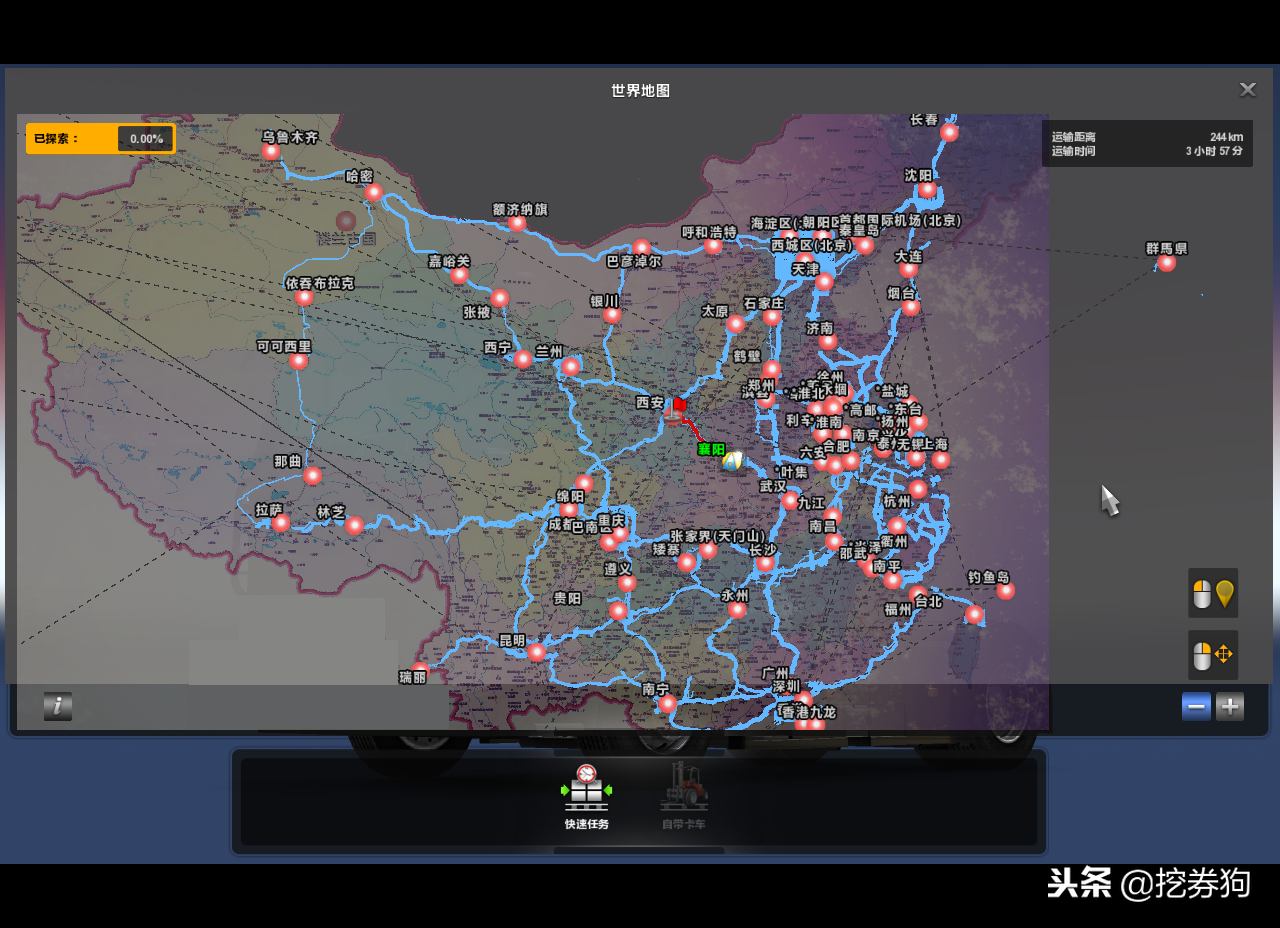Screen dimensions: 1280x928
Task: Click the 那曲 city marker
Action: tap(313, 476)
